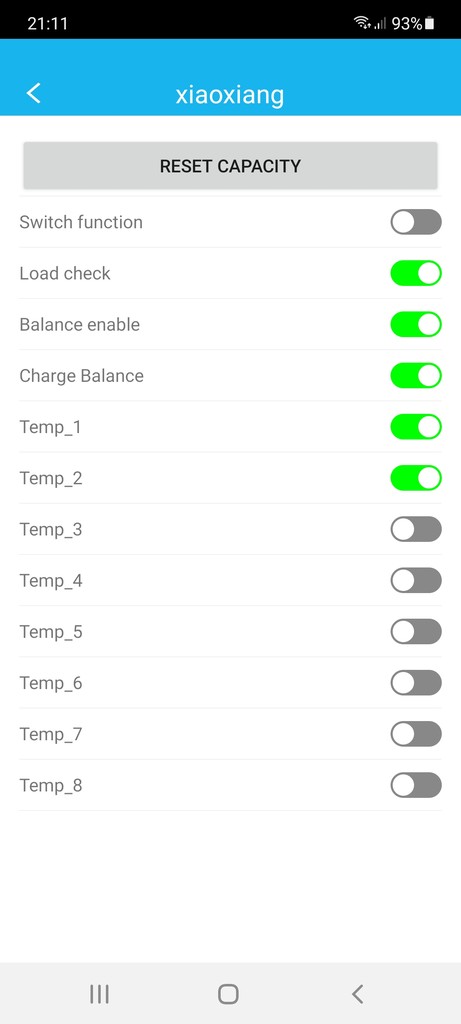Go back using the header arrow
The height and width of the screenshot is (1024, 461).
tap(33, 93)
